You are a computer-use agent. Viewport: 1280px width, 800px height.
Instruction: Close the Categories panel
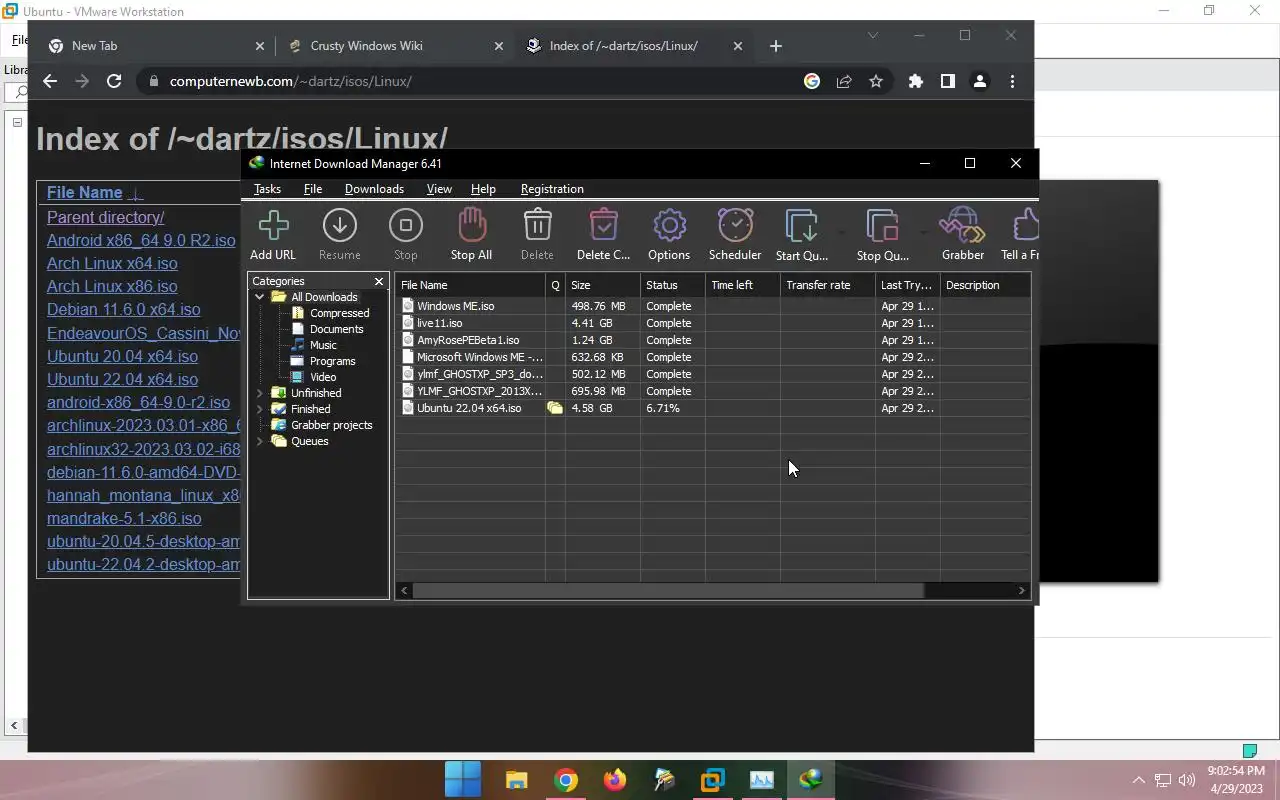coord(379,282)
